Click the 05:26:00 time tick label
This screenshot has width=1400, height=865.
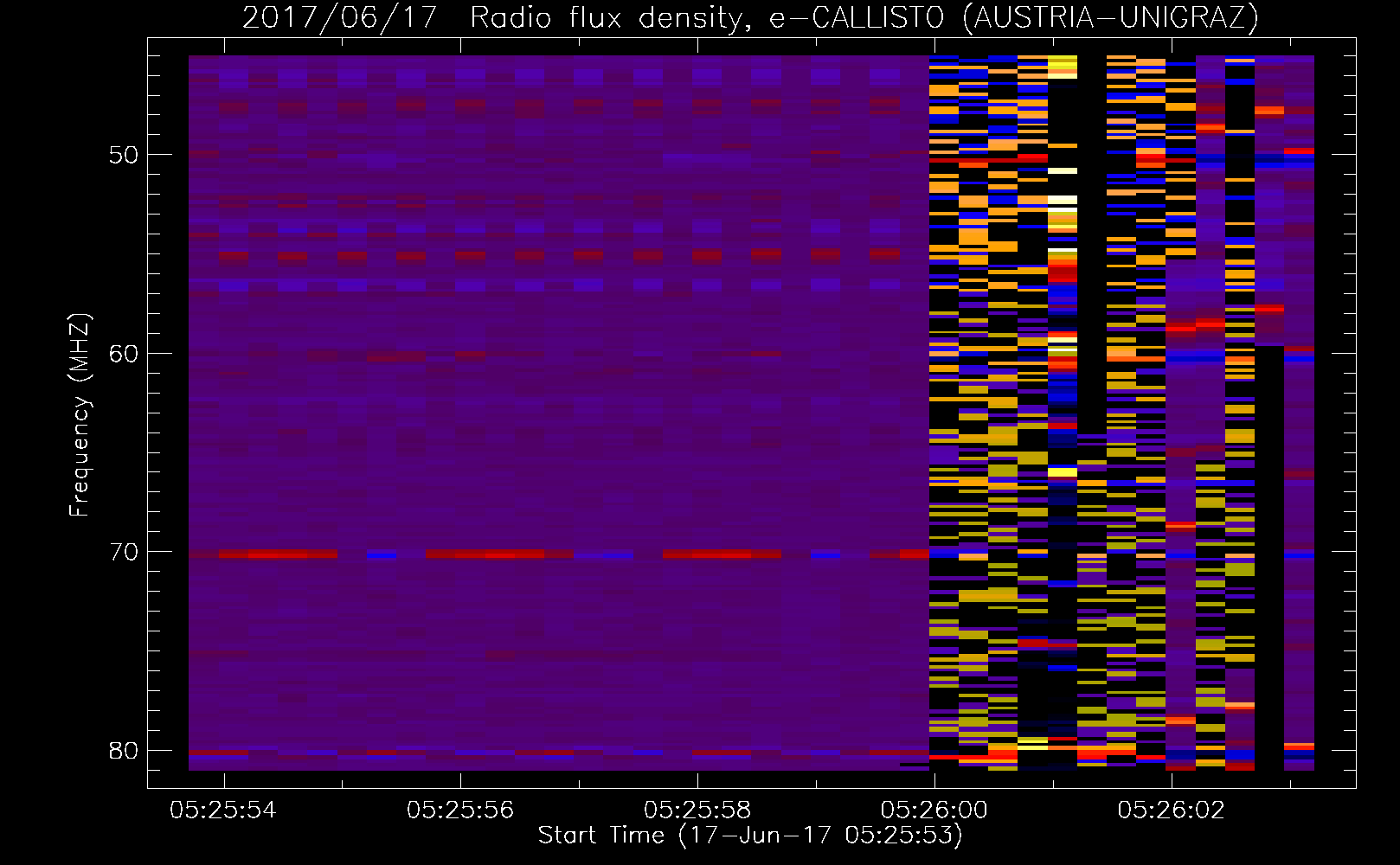934,810
